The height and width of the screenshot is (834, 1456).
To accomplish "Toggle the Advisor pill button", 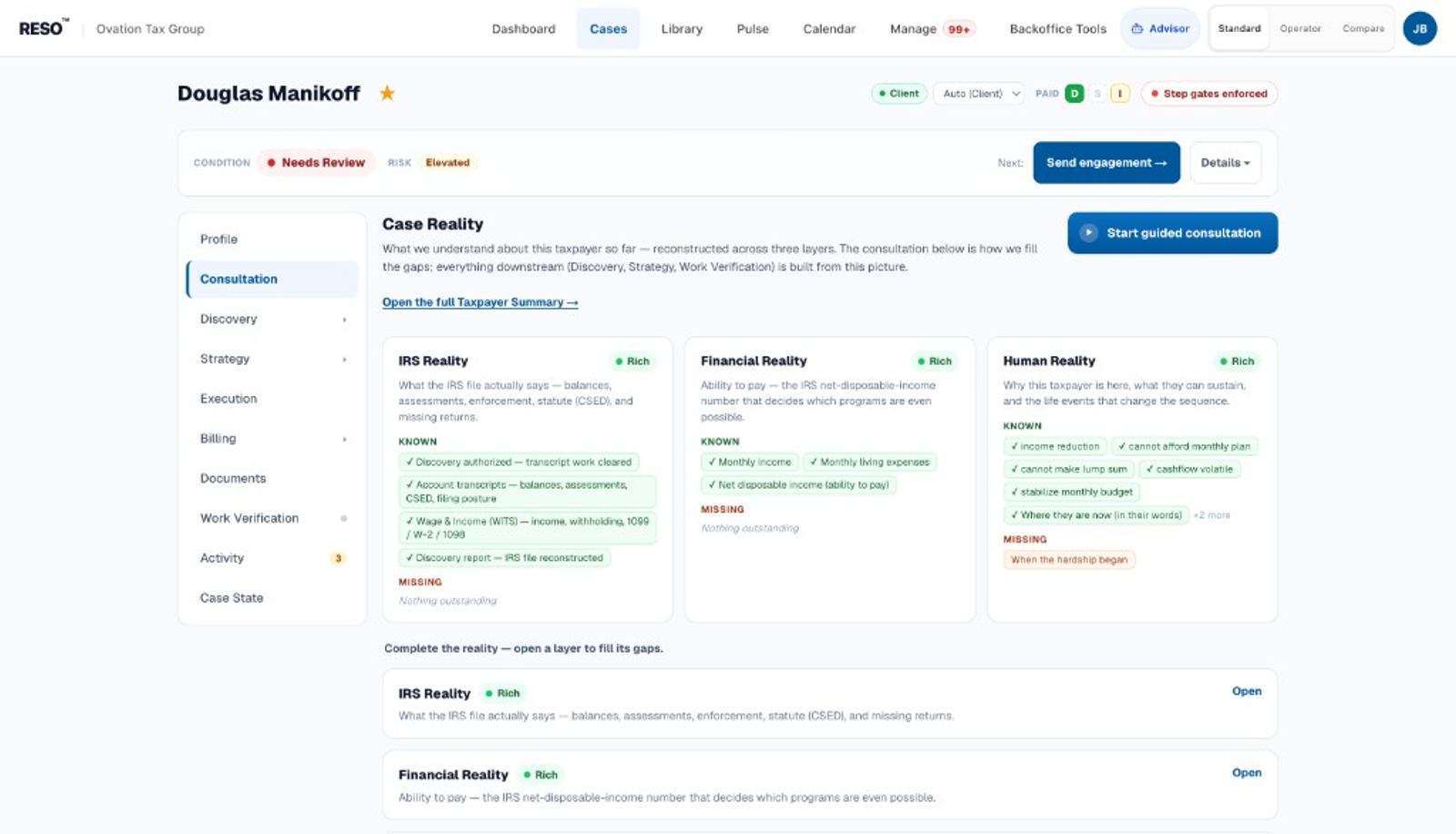I will tap(1160, 28).
